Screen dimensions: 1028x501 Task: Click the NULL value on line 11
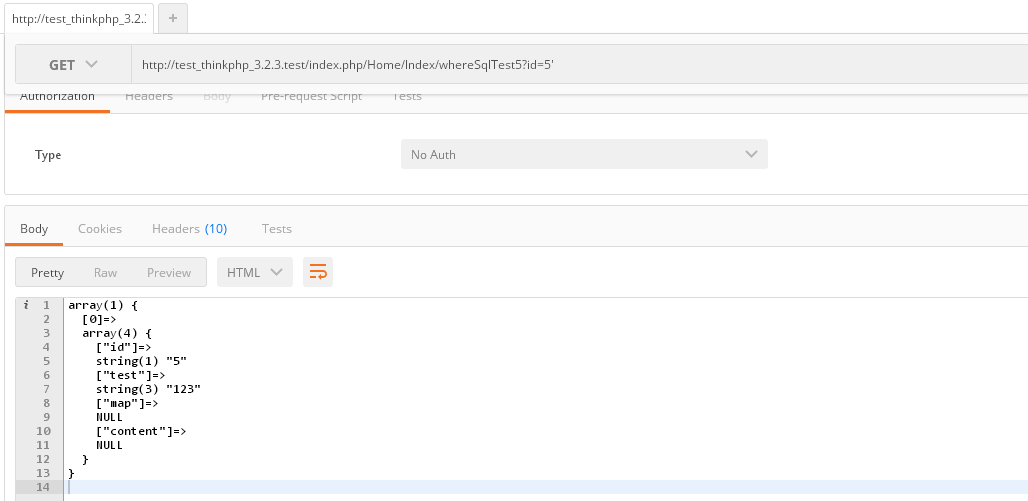[109, 445]
